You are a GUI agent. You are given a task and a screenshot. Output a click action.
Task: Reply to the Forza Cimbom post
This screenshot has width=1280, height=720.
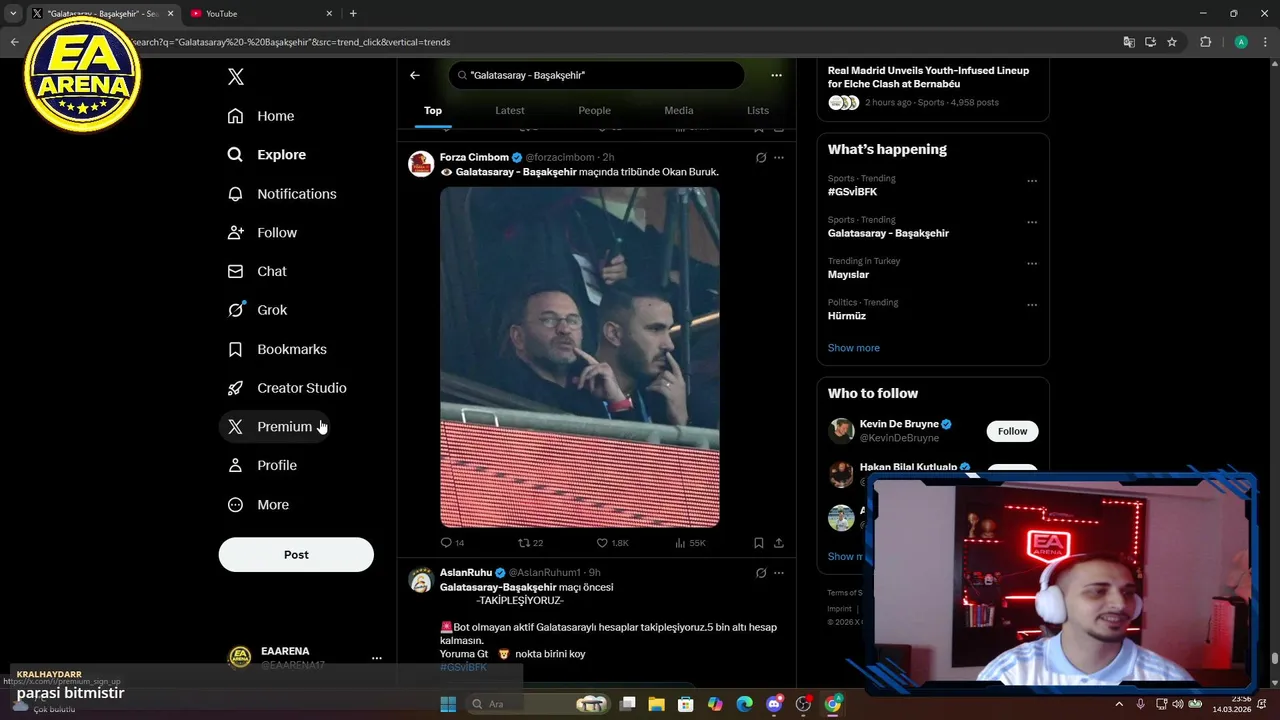[x=452, y=543]
